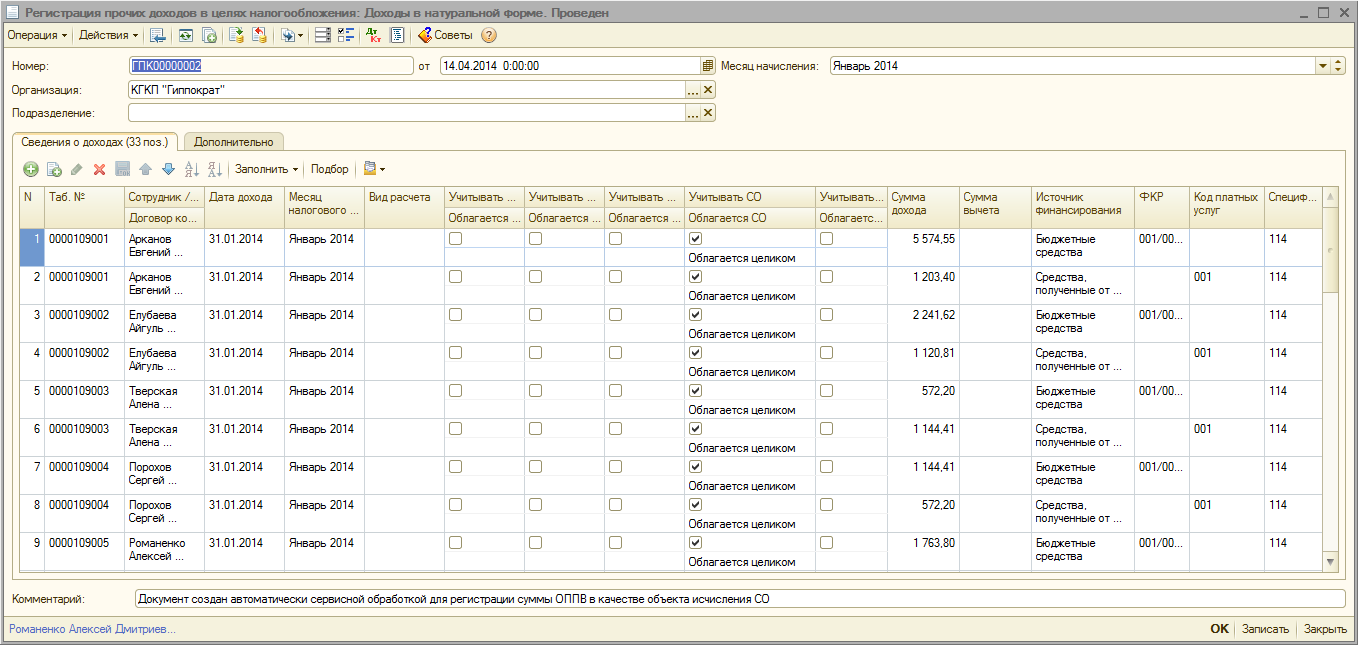
Task: Uncheck Учитывать СО checkbox in row 1
Action: point(696,239)
